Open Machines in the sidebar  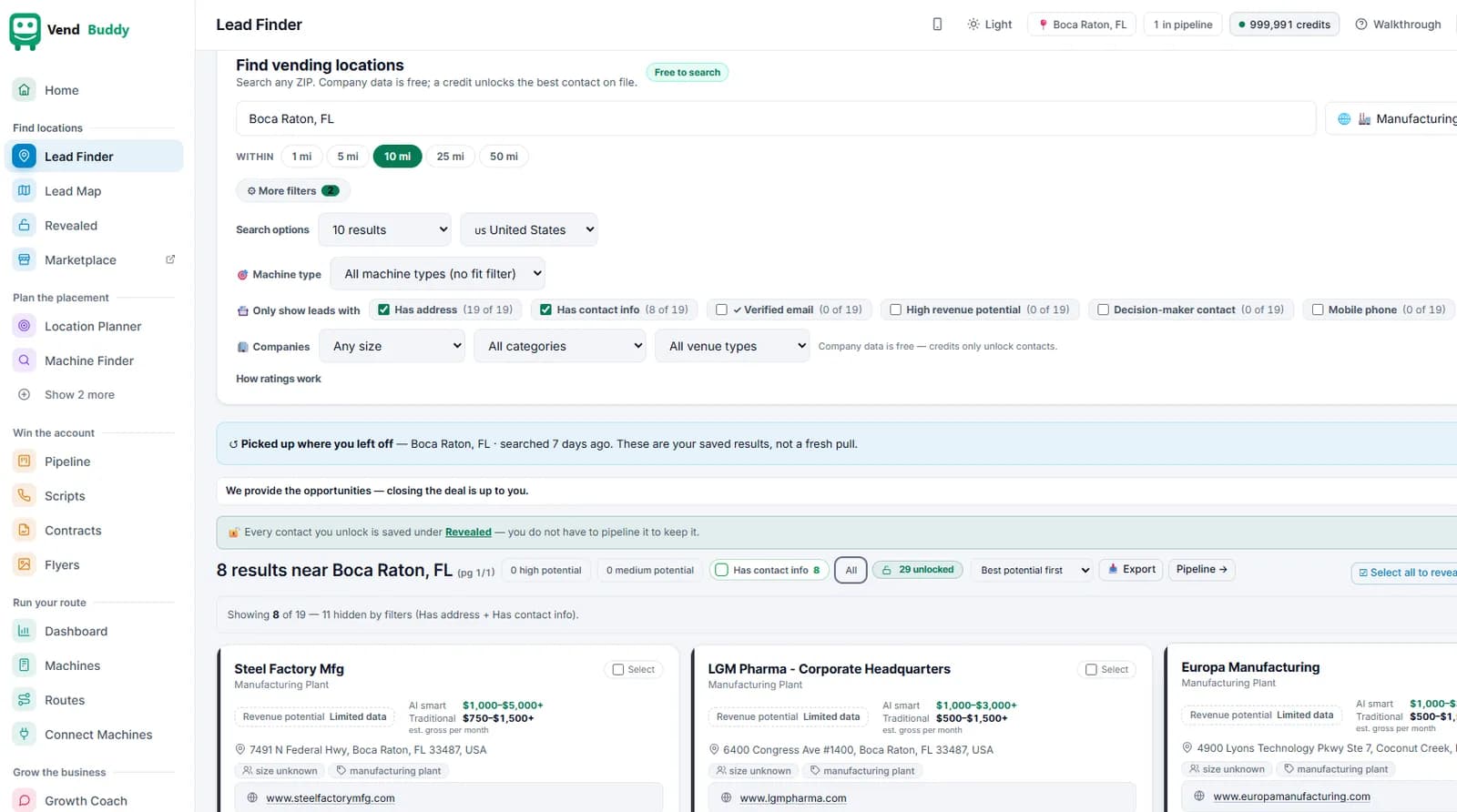point(72,665)
